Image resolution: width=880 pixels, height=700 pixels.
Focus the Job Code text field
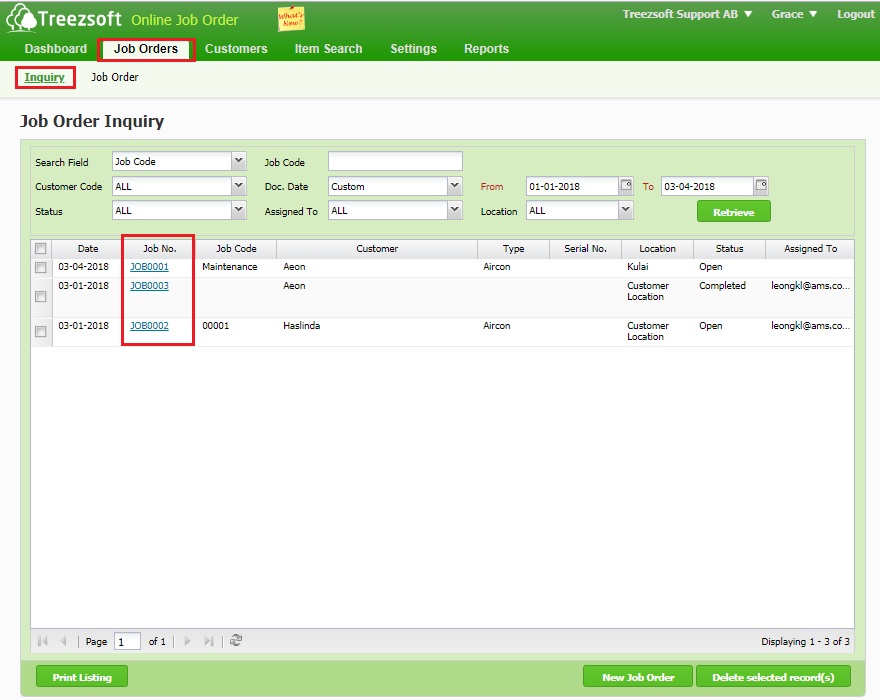point(395,161)
